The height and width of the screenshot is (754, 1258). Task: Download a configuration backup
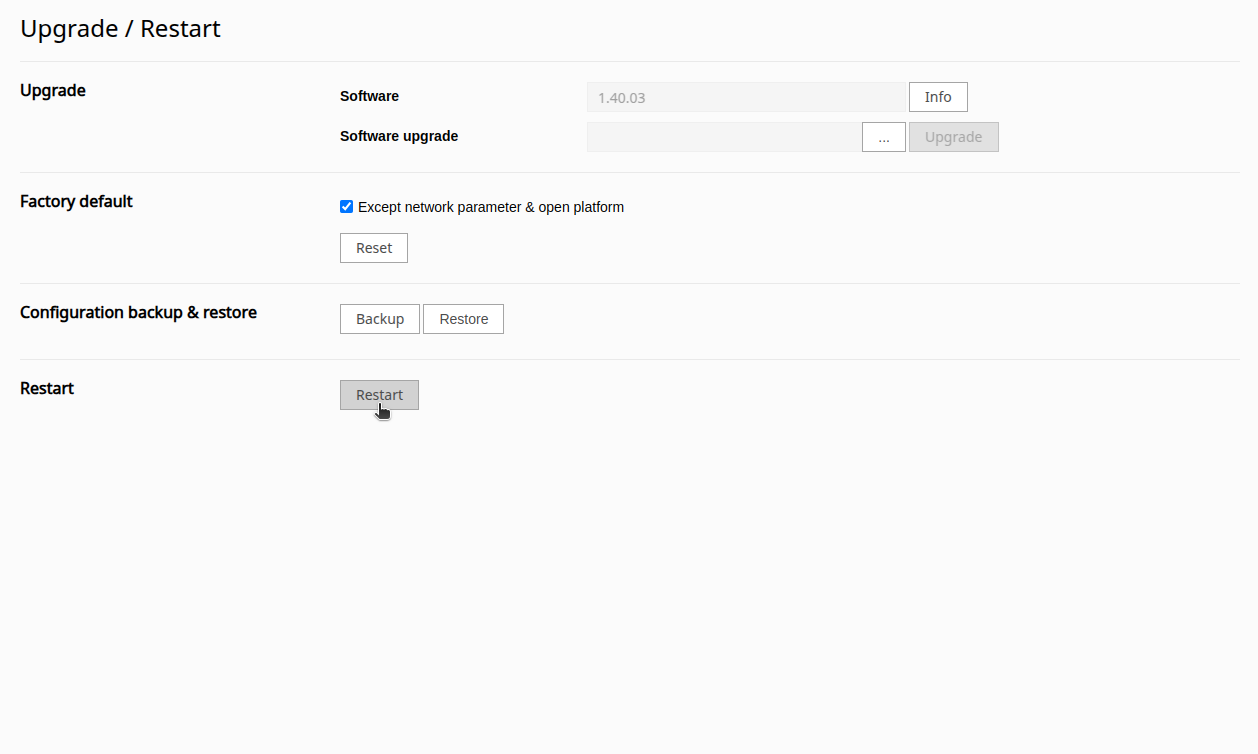pos(379,318)
